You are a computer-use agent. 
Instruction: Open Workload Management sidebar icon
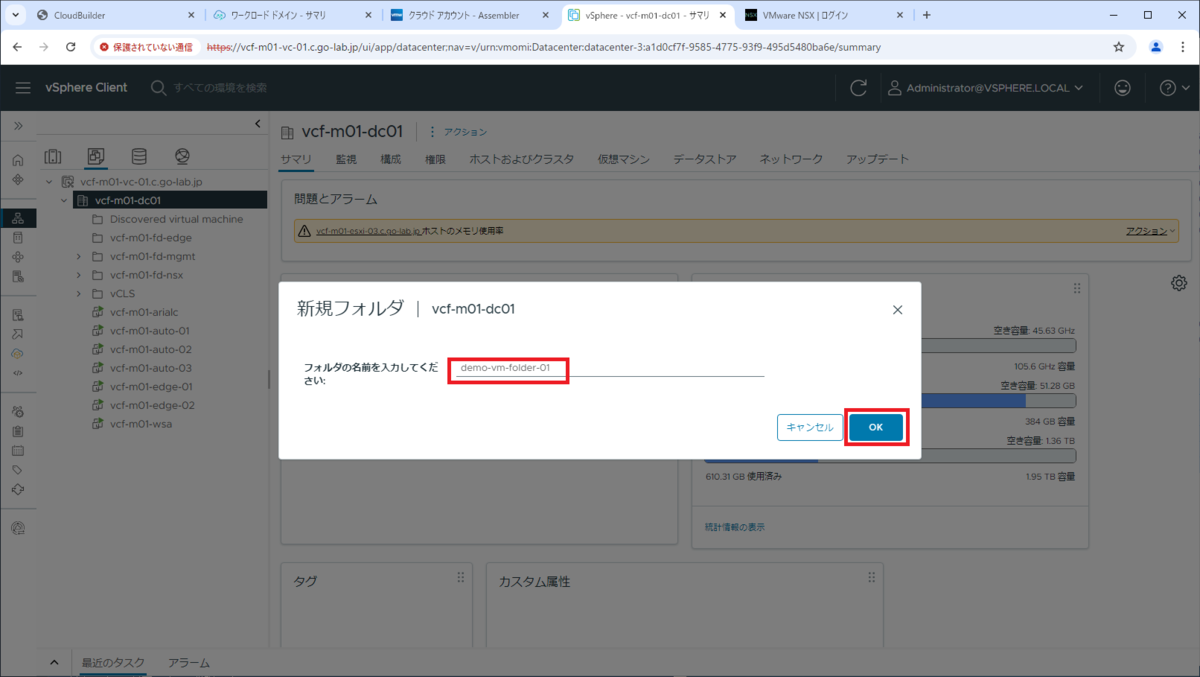click(18, 257)
